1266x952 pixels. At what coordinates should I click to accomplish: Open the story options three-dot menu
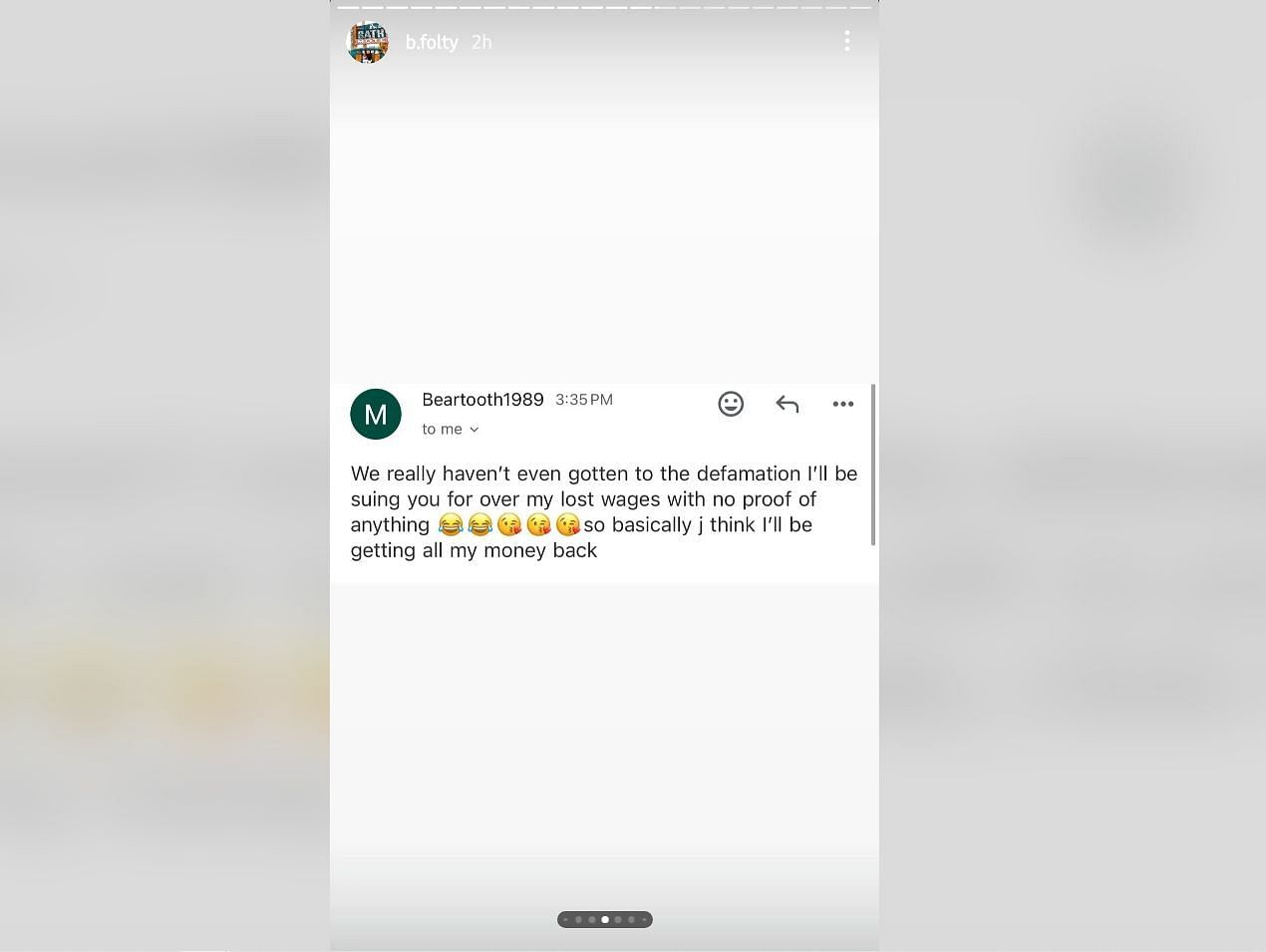(x=847, y=41)
